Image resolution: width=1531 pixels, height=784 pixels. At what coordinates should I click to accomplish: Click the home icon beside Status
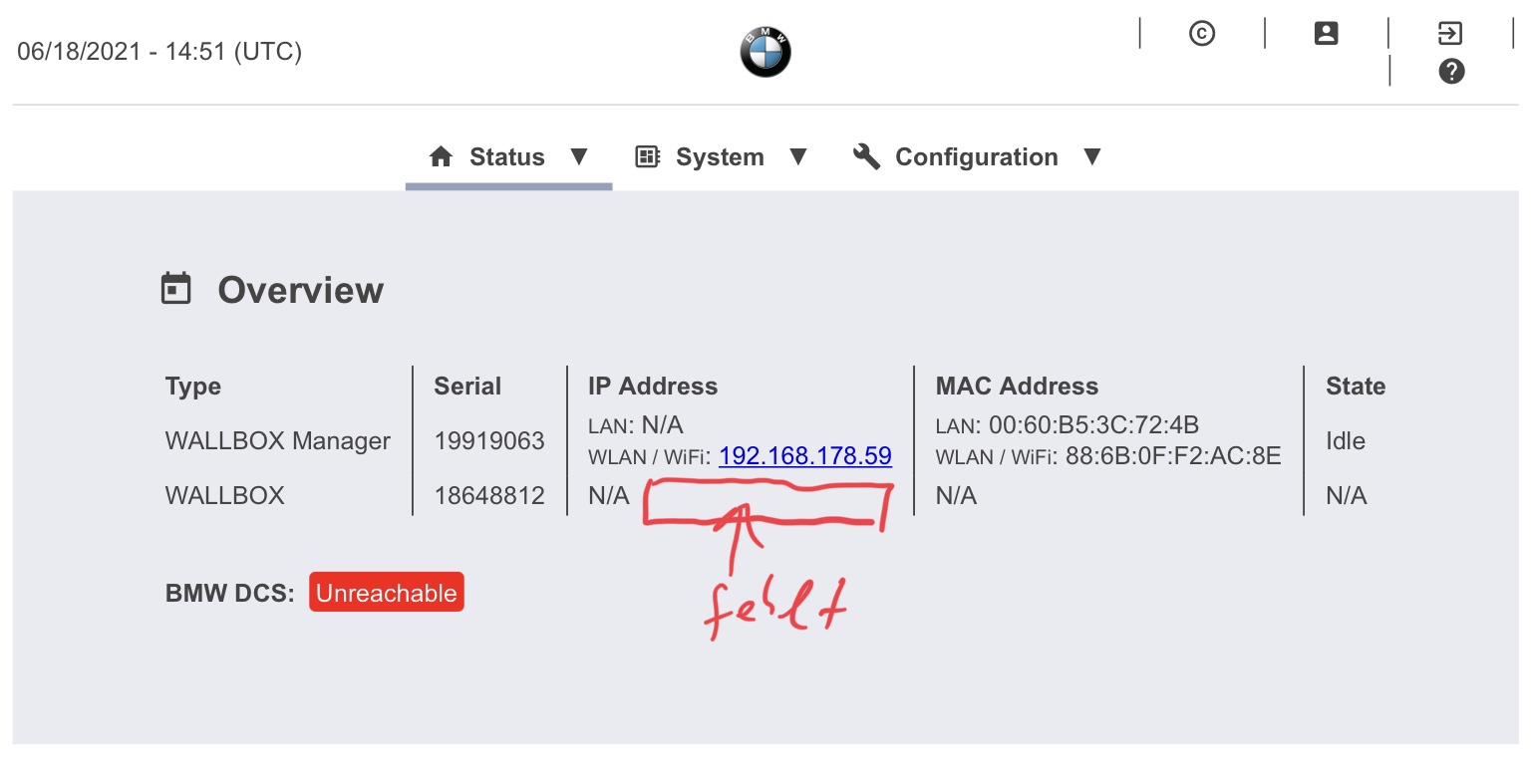point(441,157)
